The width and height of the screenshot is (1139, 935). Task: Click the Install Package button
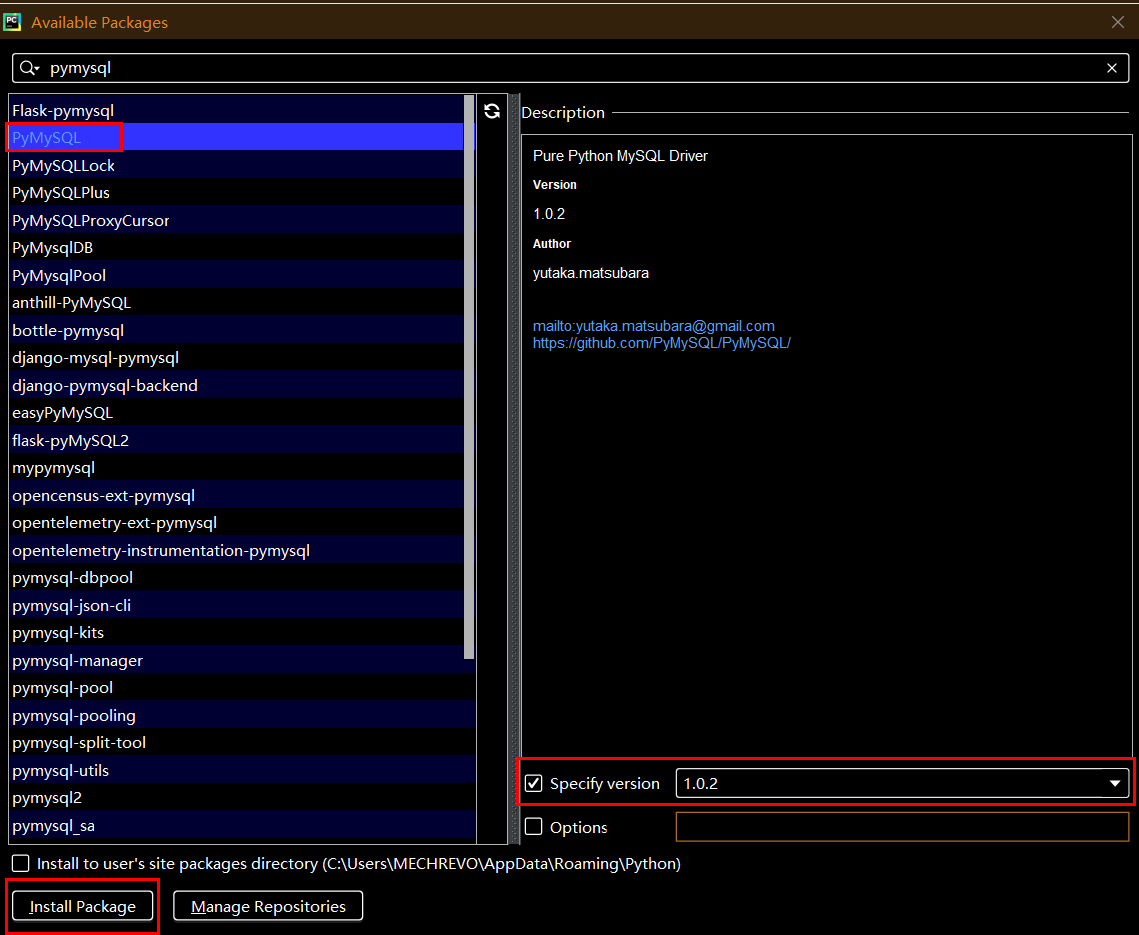coord(83,907)
